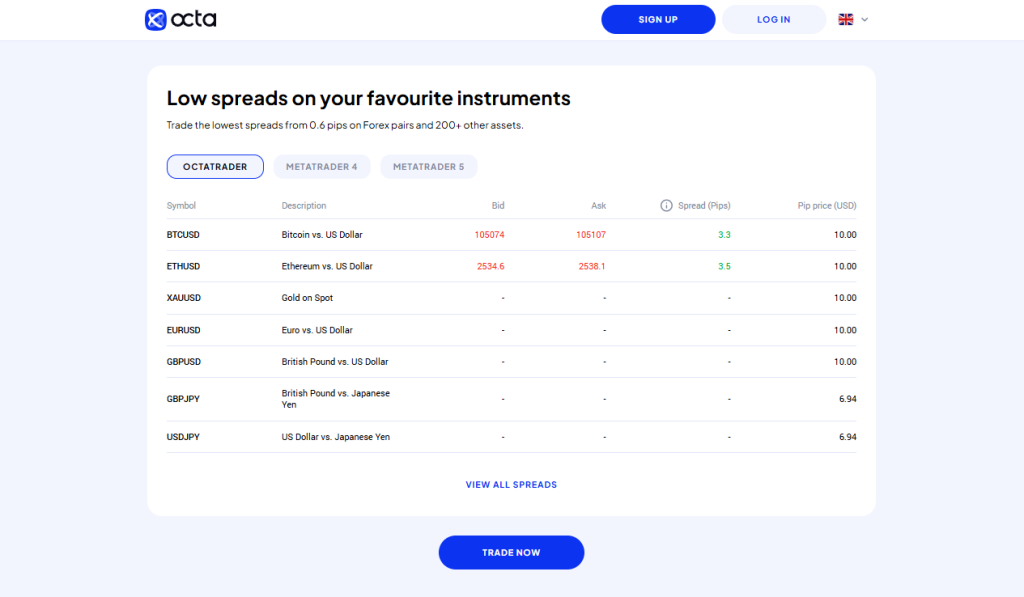Select the BTCUSD symbol row
This screenshot has height=597, width=1024.
point(184,235)
